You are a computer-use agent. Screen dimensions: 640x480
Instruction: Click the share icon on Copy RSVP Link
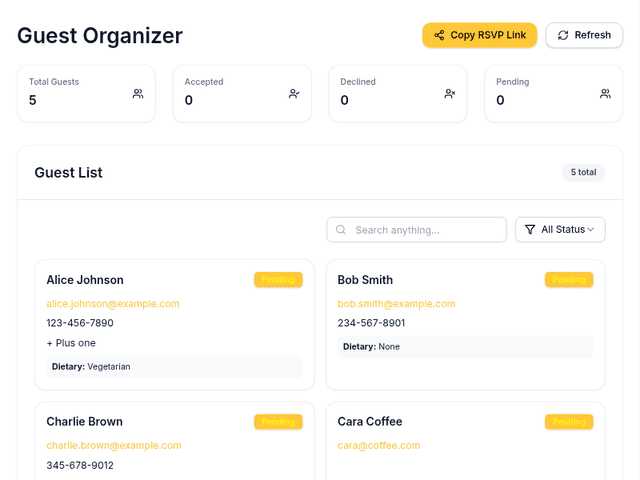tap(439, 35)
